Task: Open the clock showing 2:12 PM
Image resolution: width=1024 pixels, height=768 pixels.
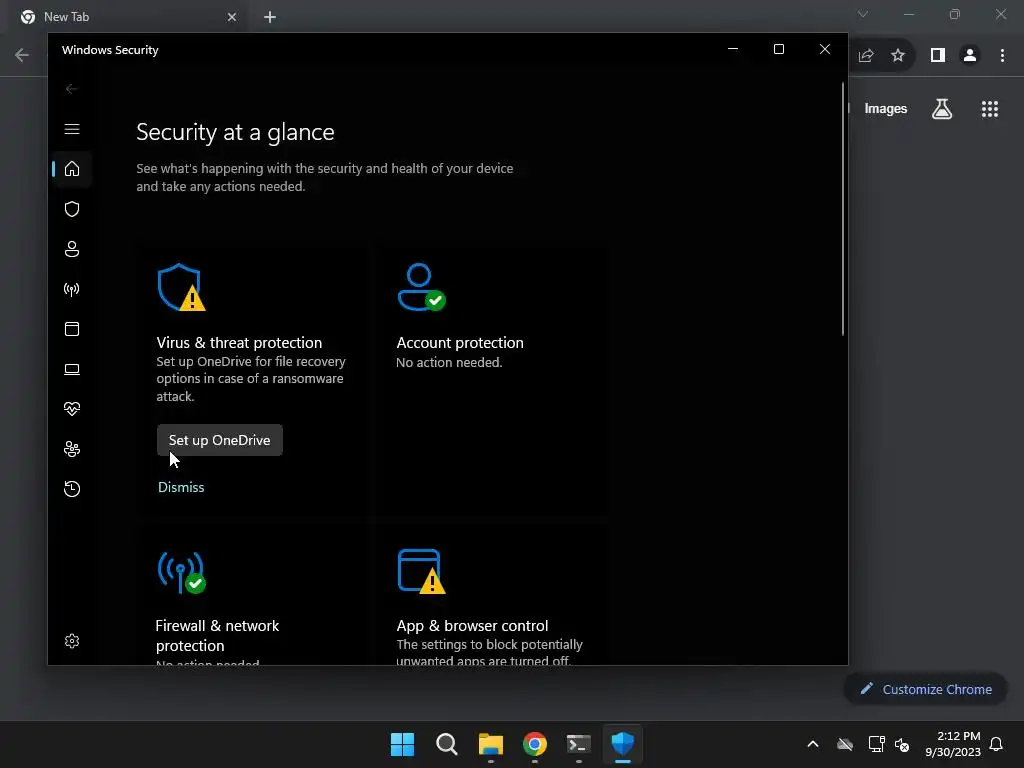Action: coord(953,744)
